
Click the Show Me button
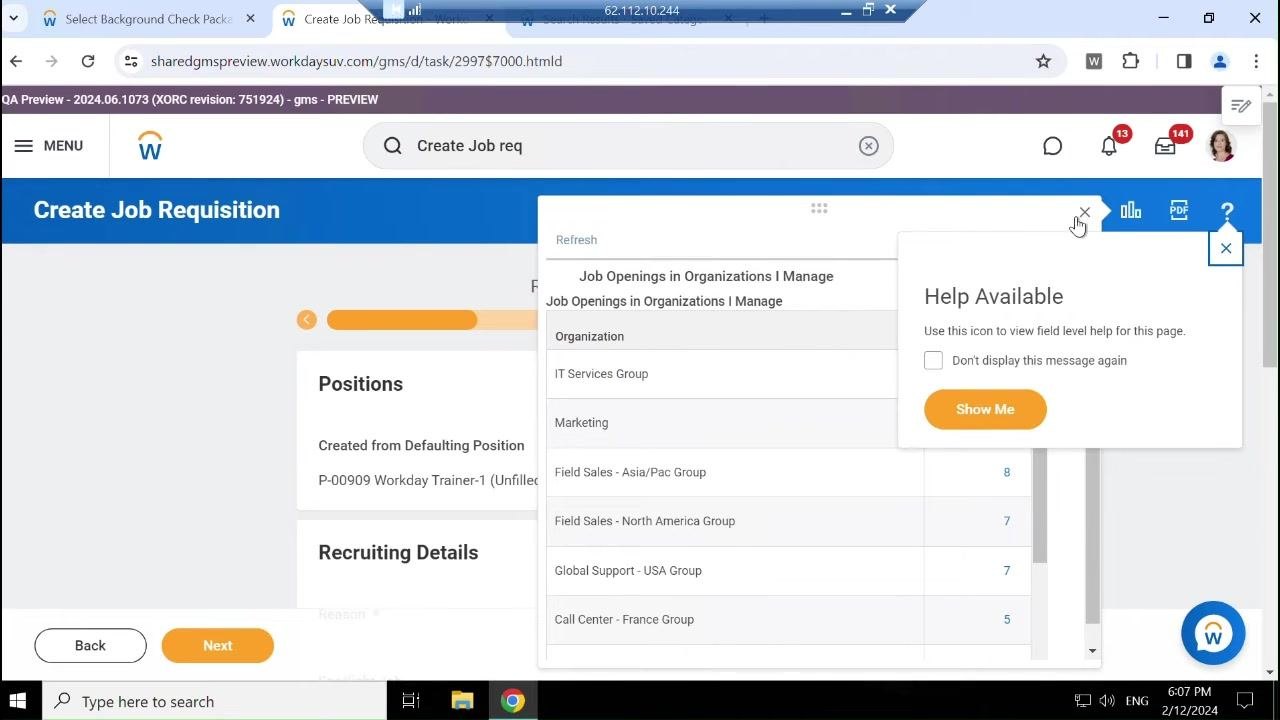tap(985, 409)
